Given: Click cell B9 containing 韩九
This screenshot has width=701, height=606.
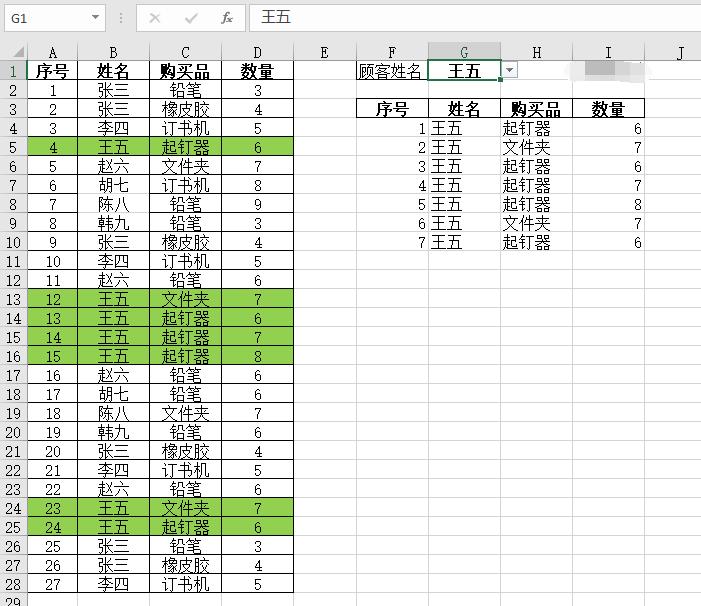Looking at the screenshot, I should coord(114,223).
